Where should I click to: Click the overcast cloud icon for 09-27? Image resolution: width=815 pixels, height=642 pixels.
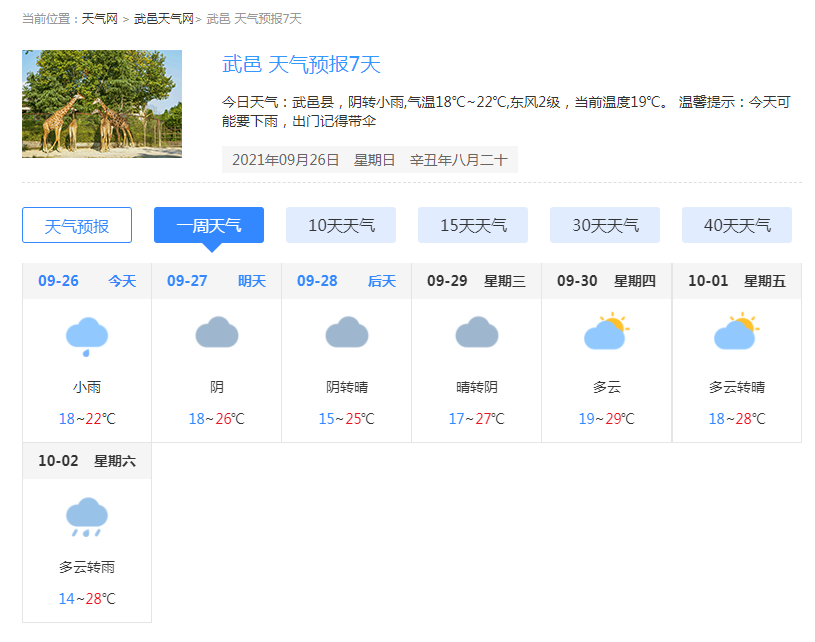(x=217, y=333)
